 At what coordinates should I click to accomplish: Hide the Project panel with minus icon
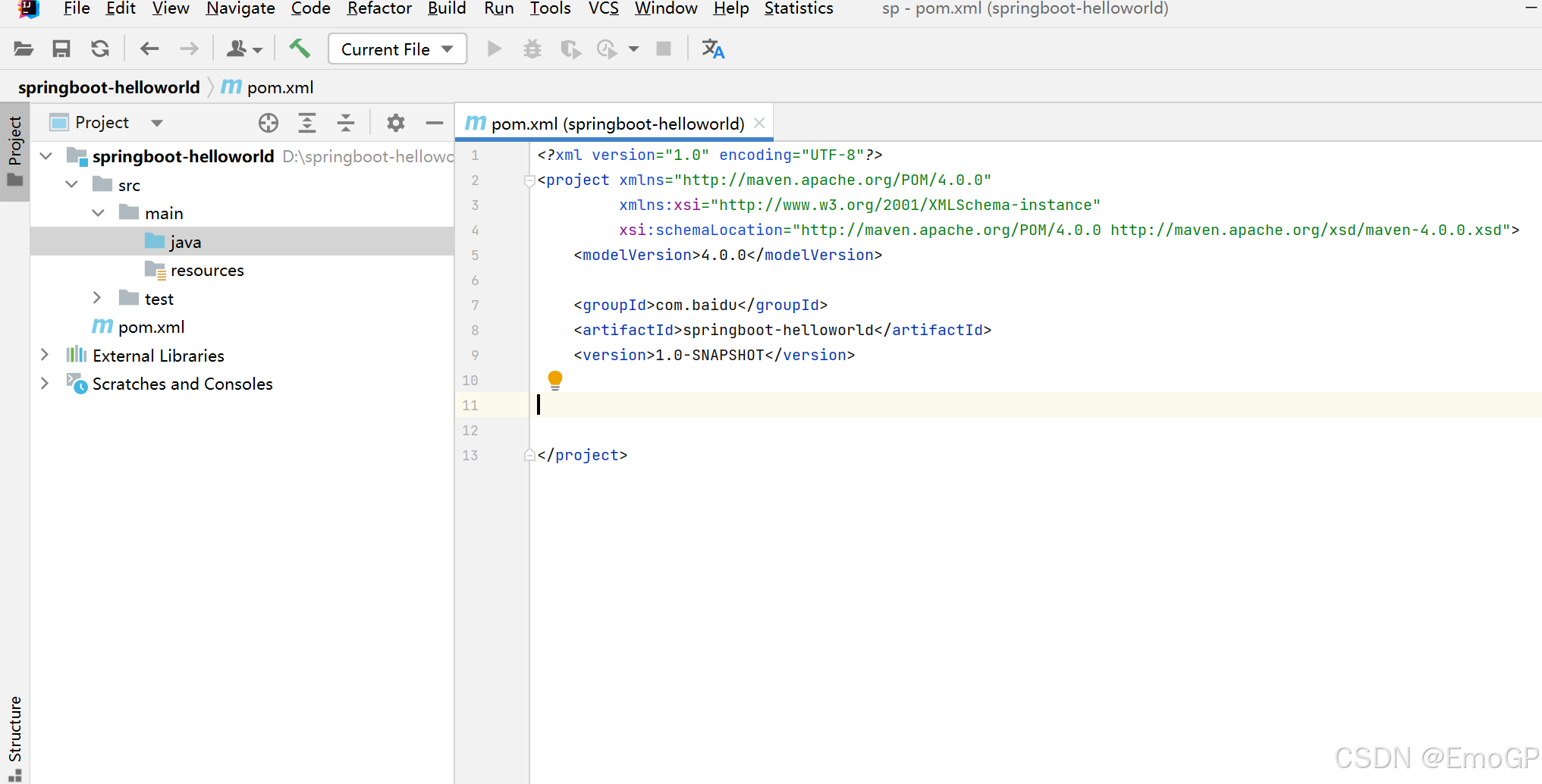tap(435, 123)
